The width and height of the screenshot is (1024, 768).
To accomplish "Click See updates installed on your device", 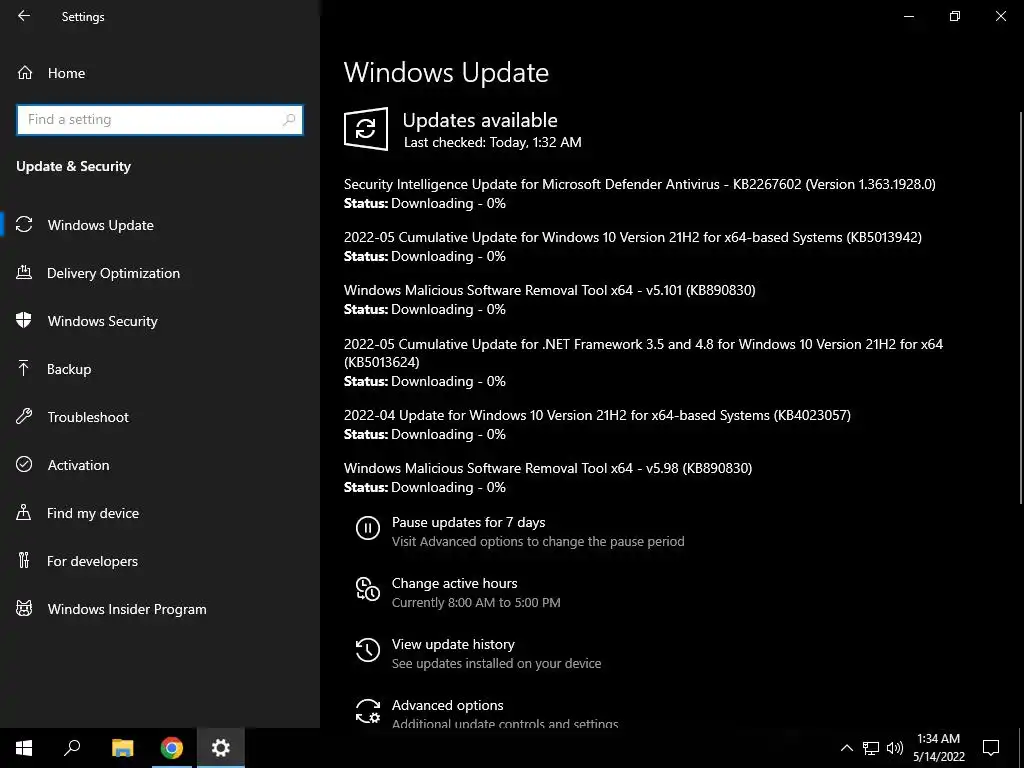I will coord(496,663).
